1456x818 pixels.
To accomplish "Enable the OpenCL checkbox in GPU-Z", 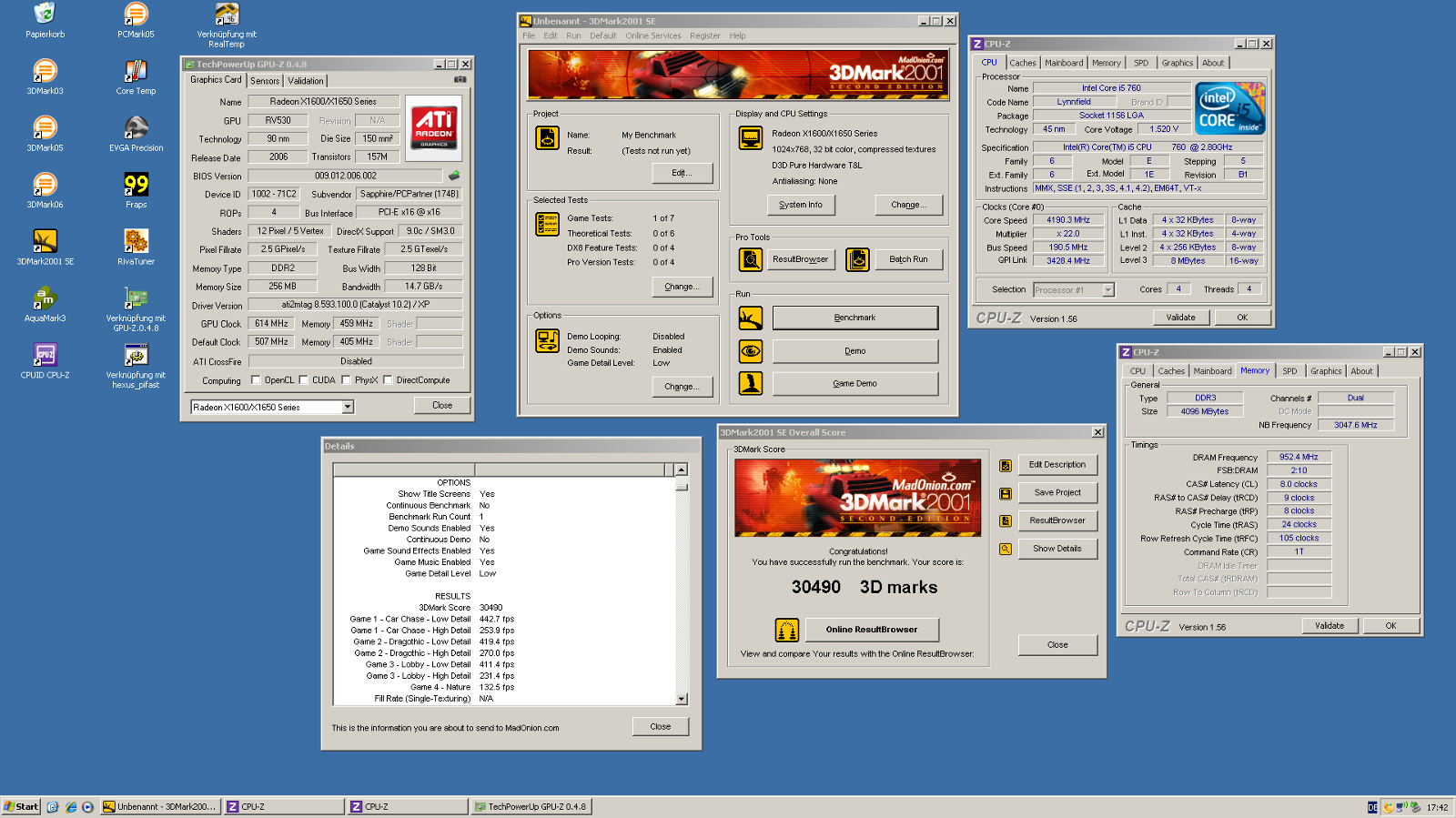I will (x=256, y=380).
